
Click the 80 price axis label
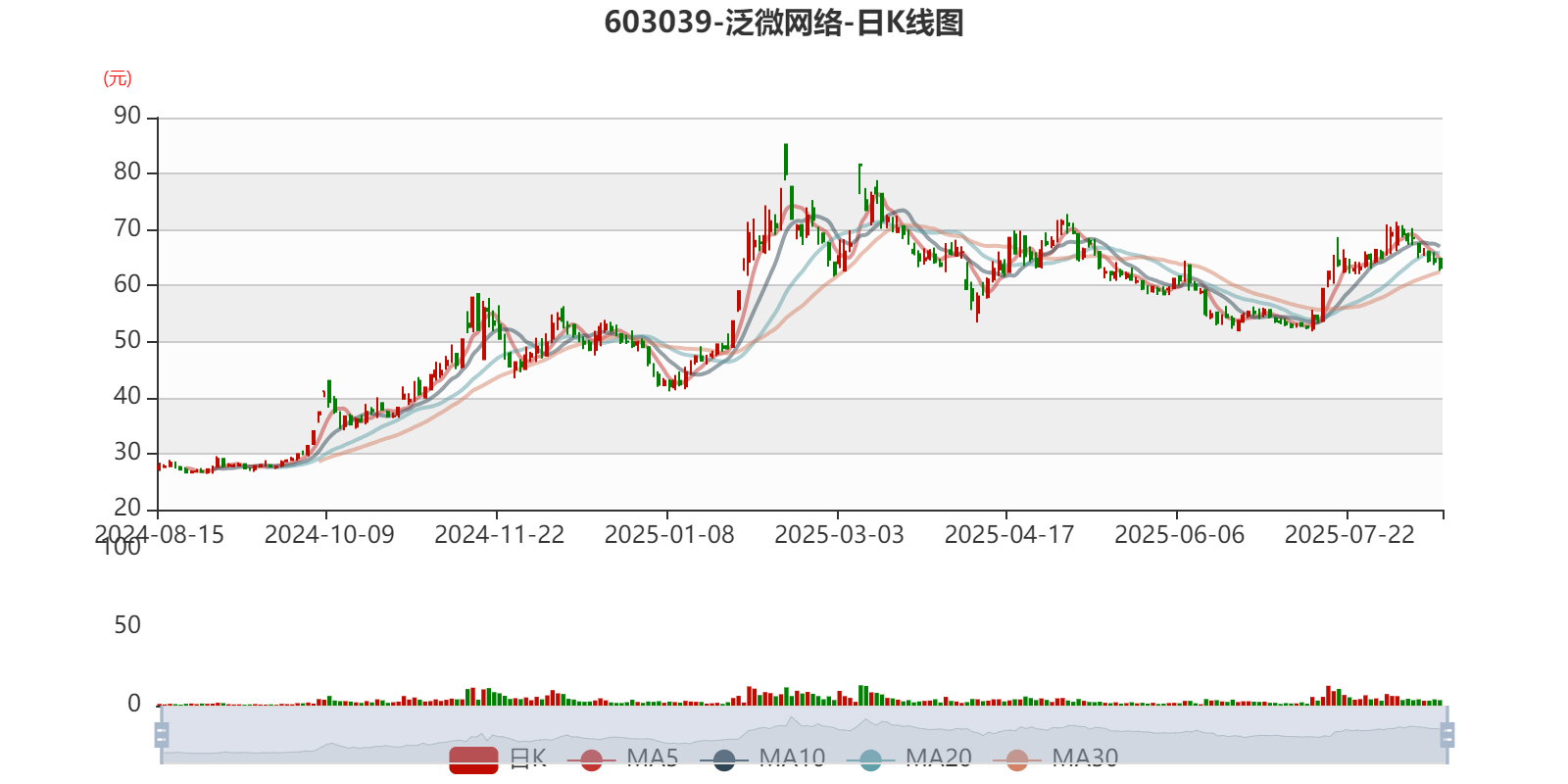tap(127, 171)
